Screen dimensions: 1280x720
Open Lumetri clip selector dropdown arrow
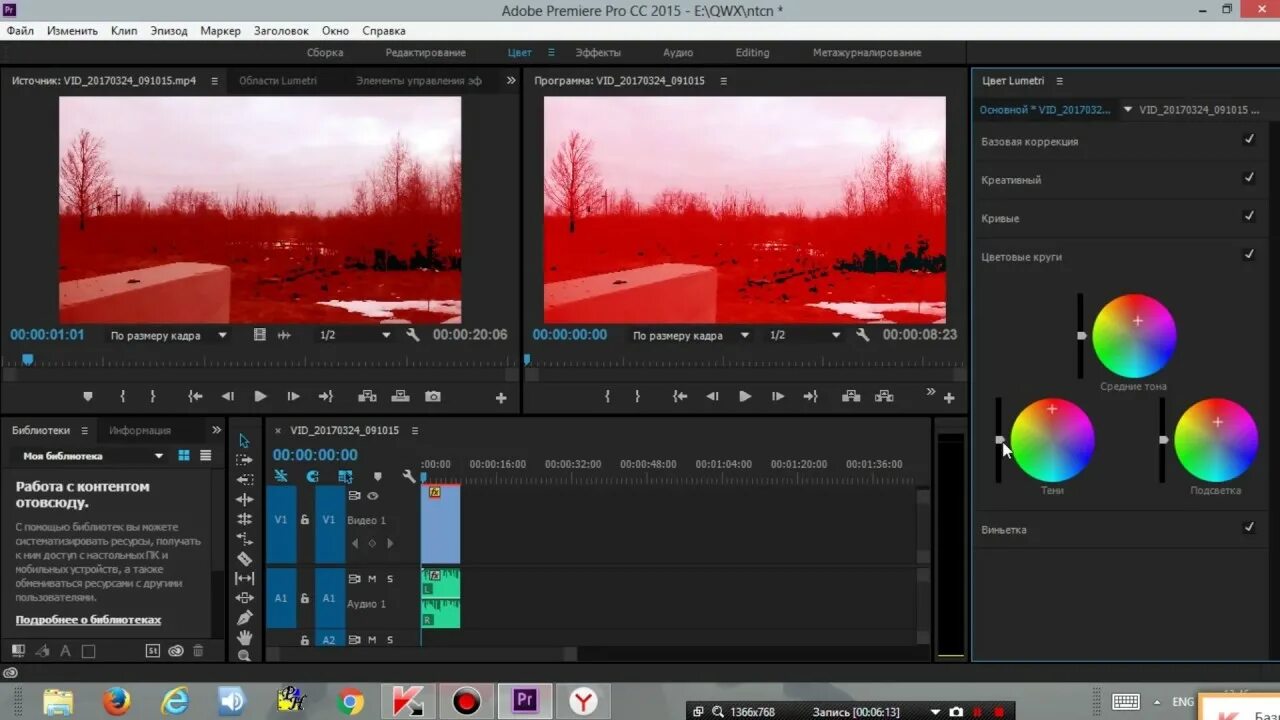click(1128, 110)
